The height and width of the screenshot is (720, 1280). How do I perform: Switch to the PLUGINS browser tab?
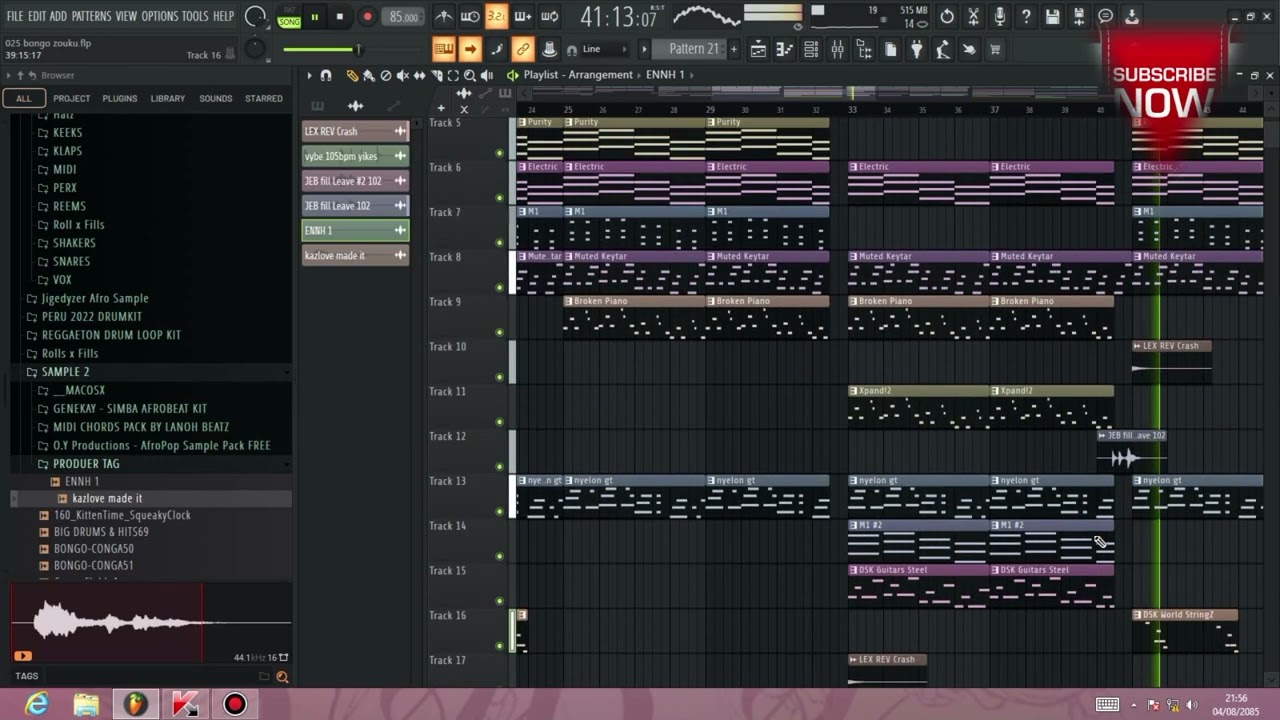(x=119, y=98)
